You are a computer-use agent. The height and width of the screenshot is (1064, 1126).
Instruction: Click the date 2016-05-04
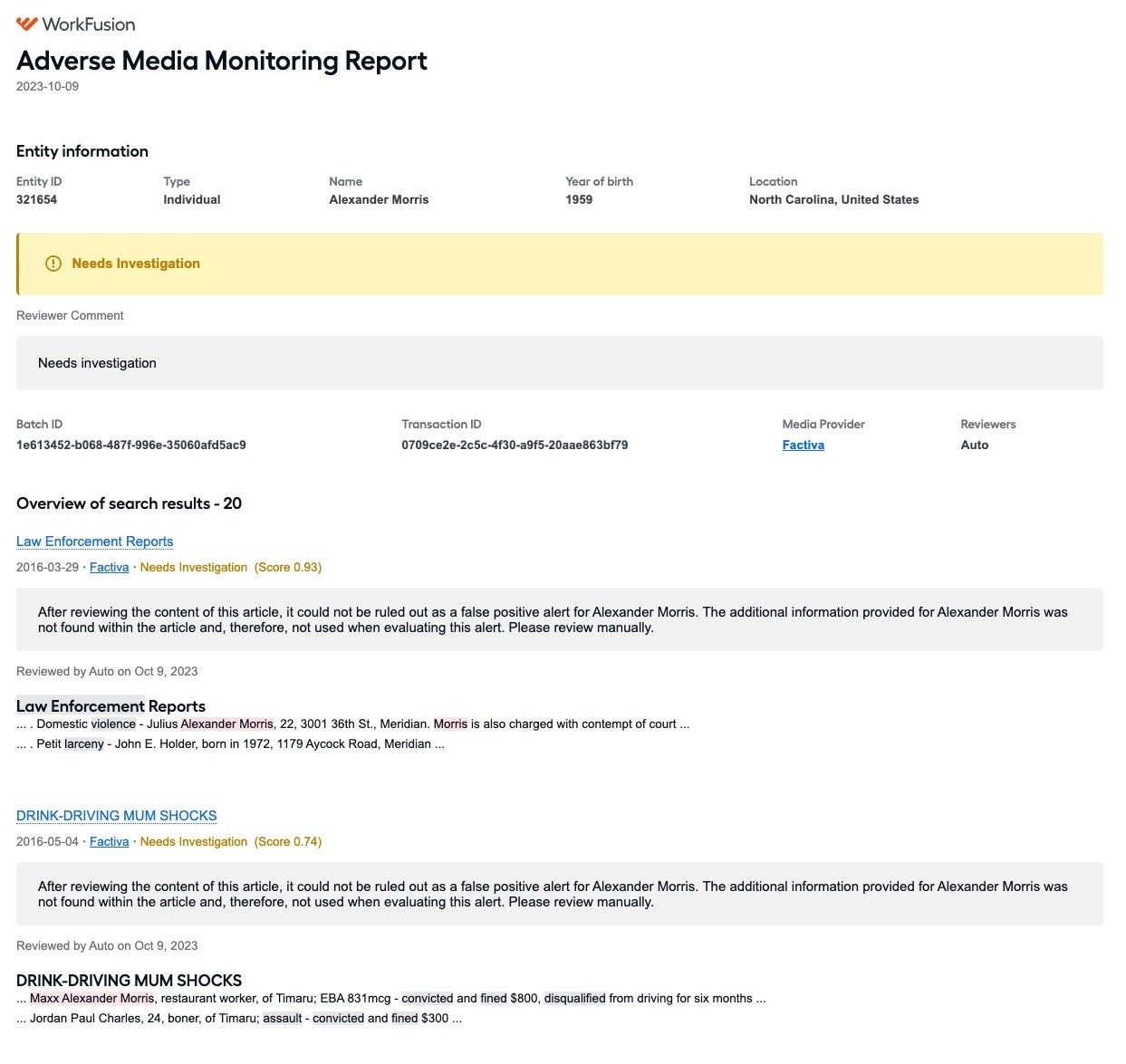coord(47,841)
